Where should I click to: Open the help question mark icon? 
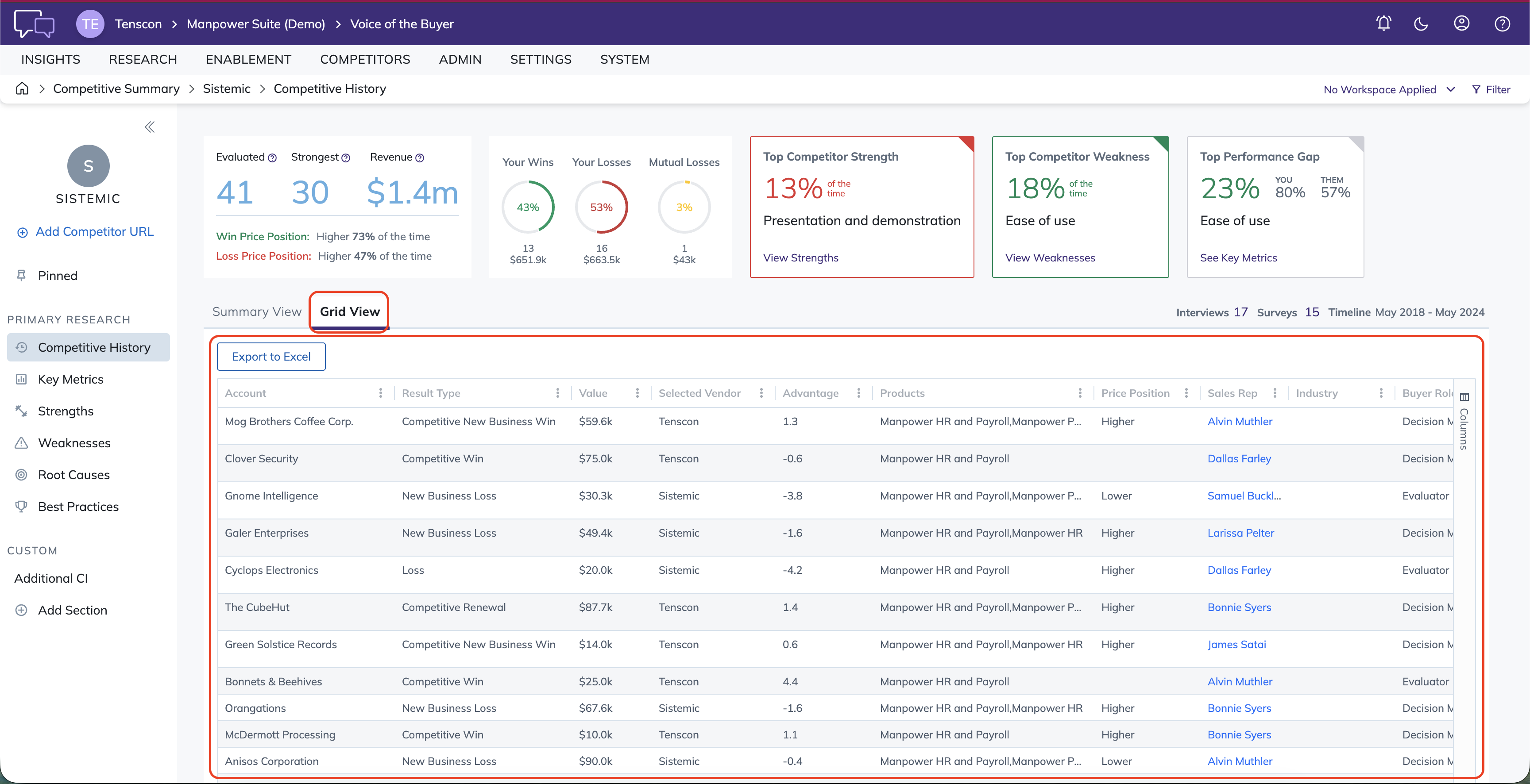click(x=1502, y=24)
